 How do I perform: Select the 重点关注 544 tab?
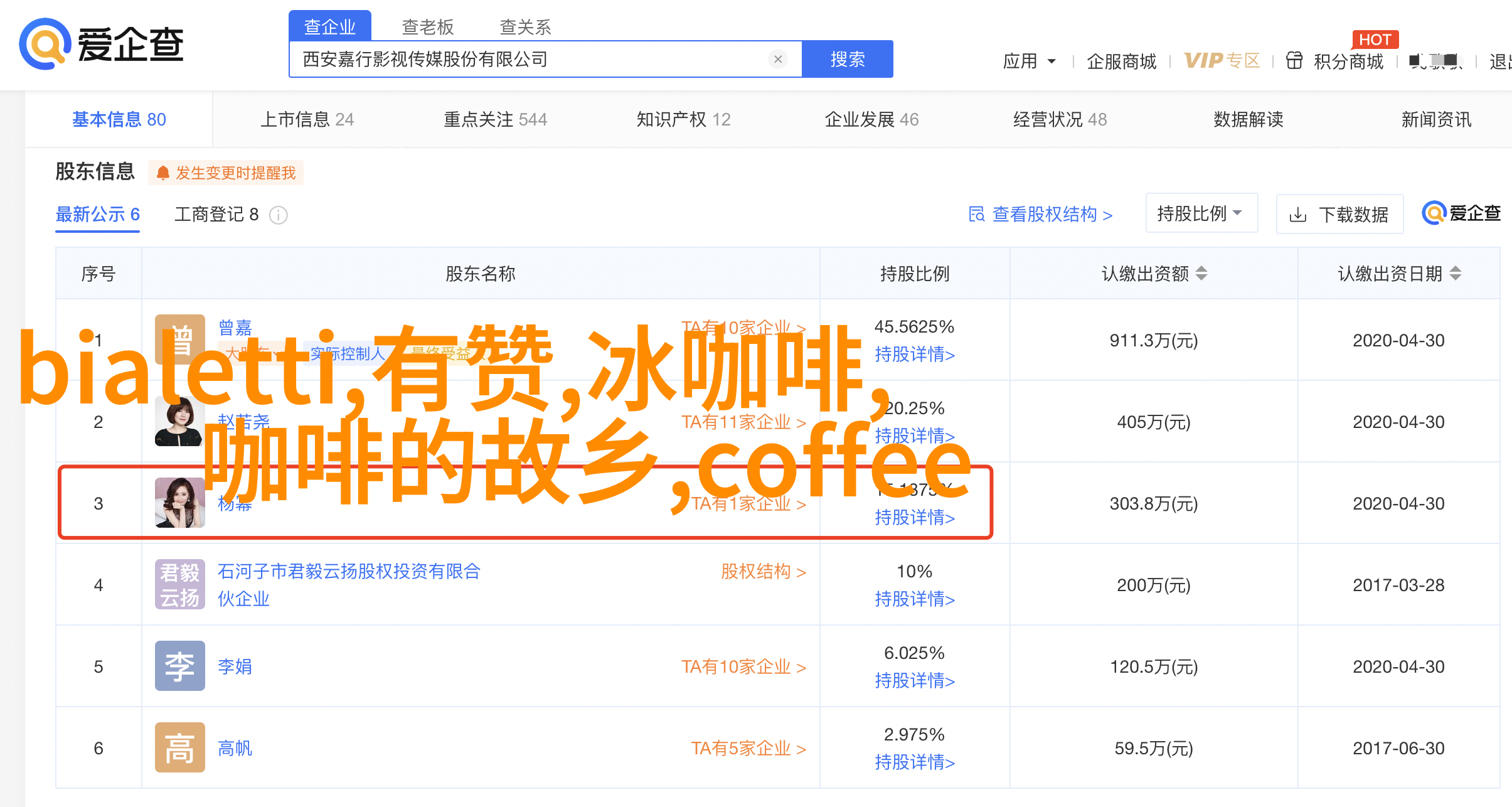[x=496, y=119]
